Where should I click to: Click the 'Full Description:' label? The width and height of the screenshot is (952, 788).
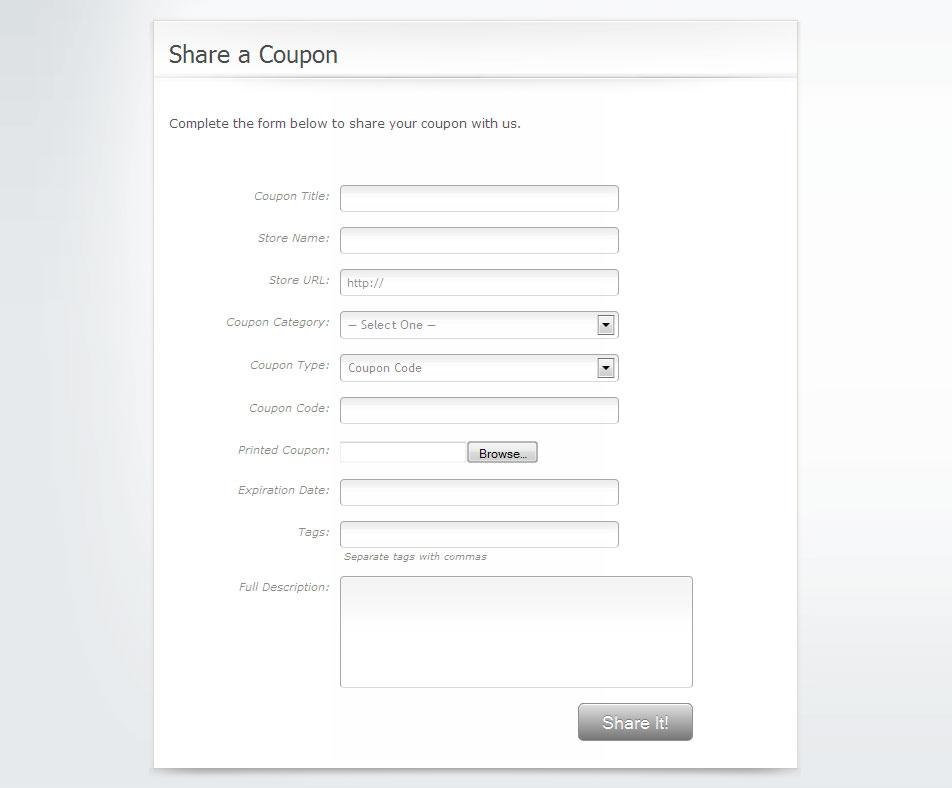point(283,587)
